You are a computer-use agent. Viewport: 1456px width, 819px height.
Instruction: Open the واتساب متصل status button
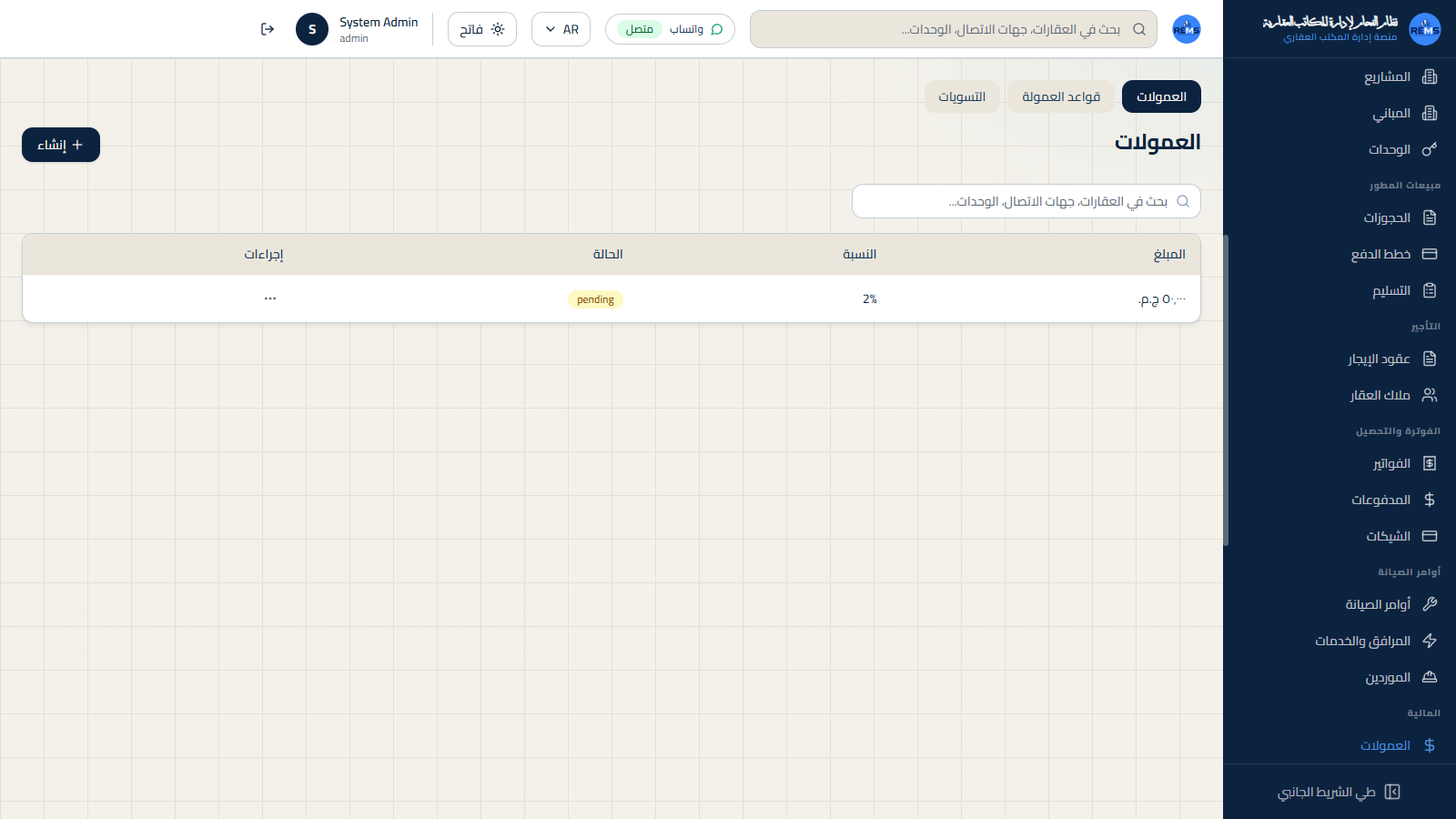pyautogui.click(x=670, y=29)
